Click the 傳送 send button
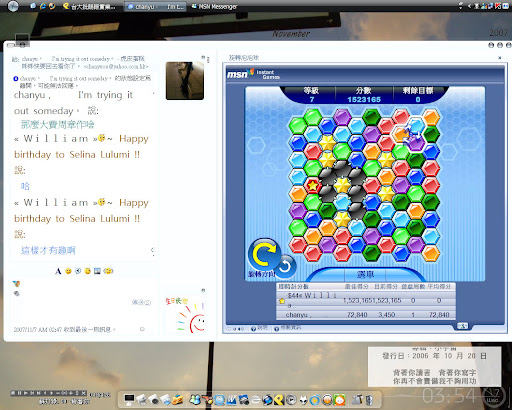 click(x=141, y=302)
